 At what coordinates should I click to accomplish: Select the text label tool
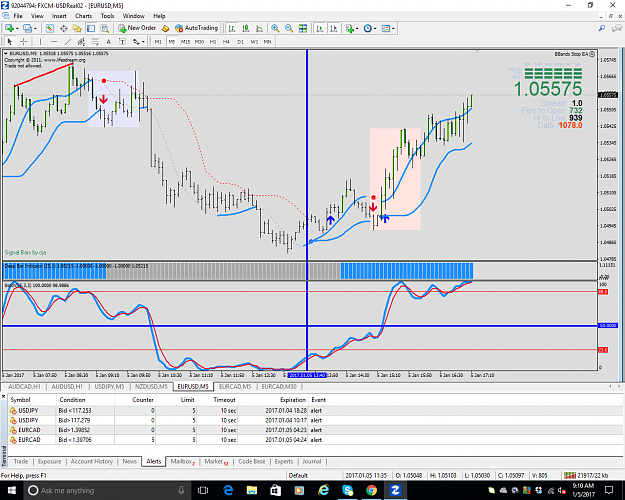122,41
